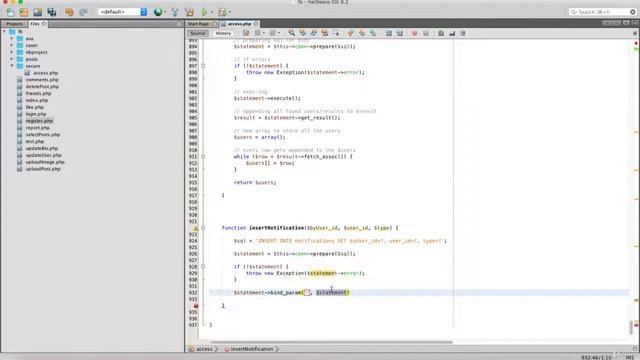Click the editor horizontal scrollbar
Image resolution: width=640 pixels, height=360 pixels.
click(x=331, y=342)
